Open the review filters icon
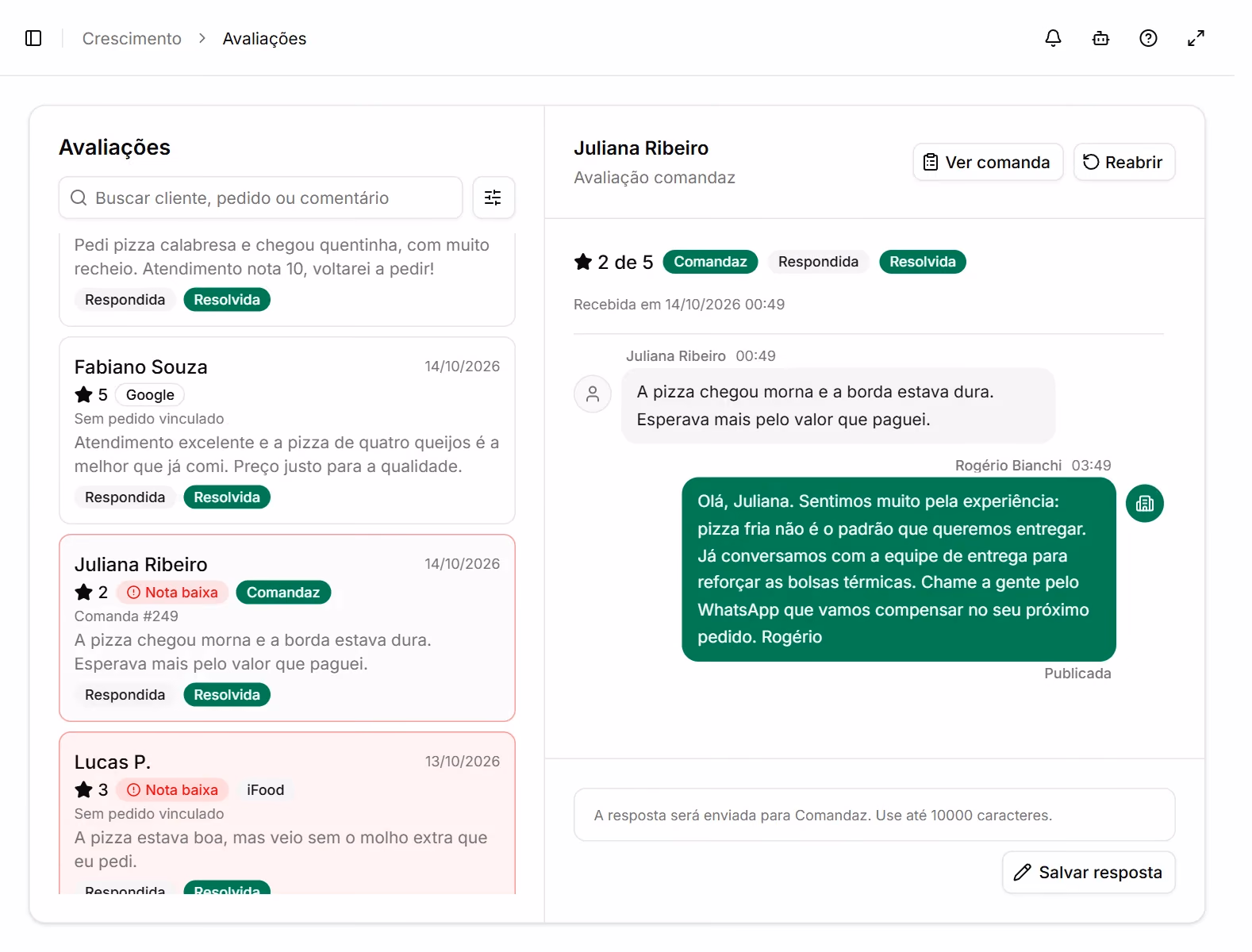This screenshot has height=952, width=1252. [x=494, y=198]
